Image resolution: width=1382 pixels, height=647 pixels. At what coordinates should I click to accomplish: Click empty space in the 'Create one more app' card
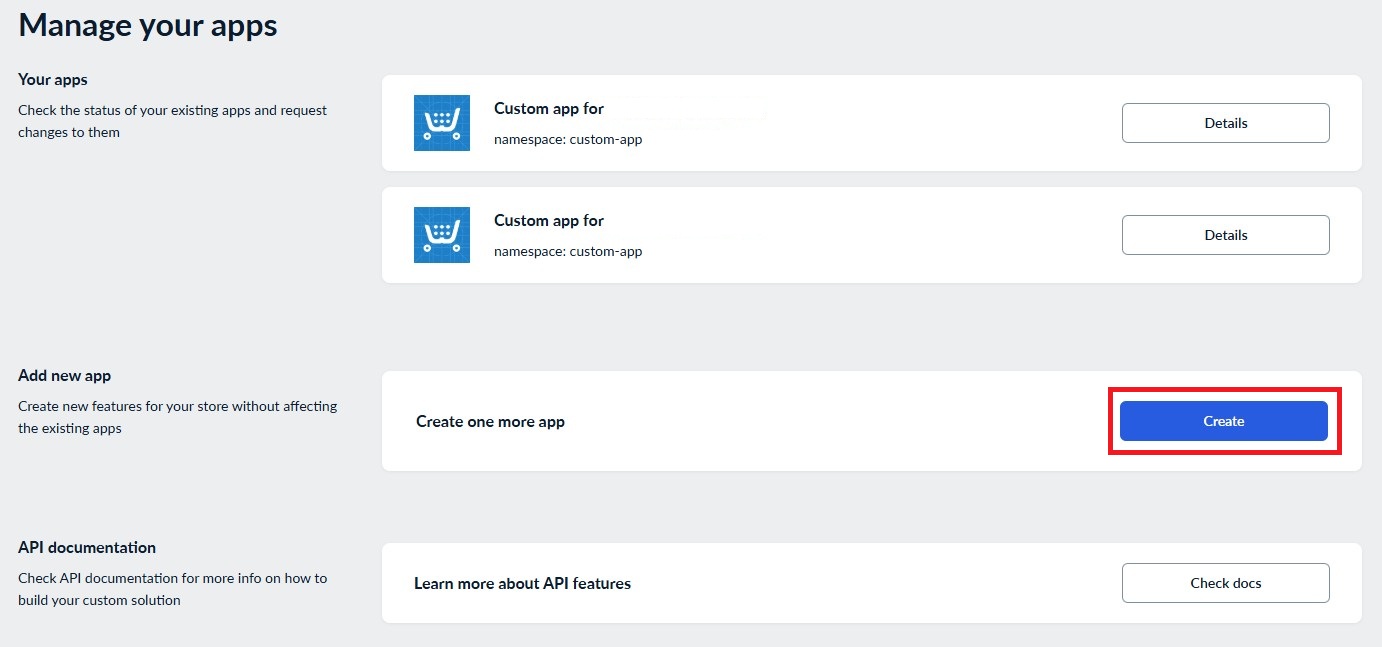(x=820, y=422)
